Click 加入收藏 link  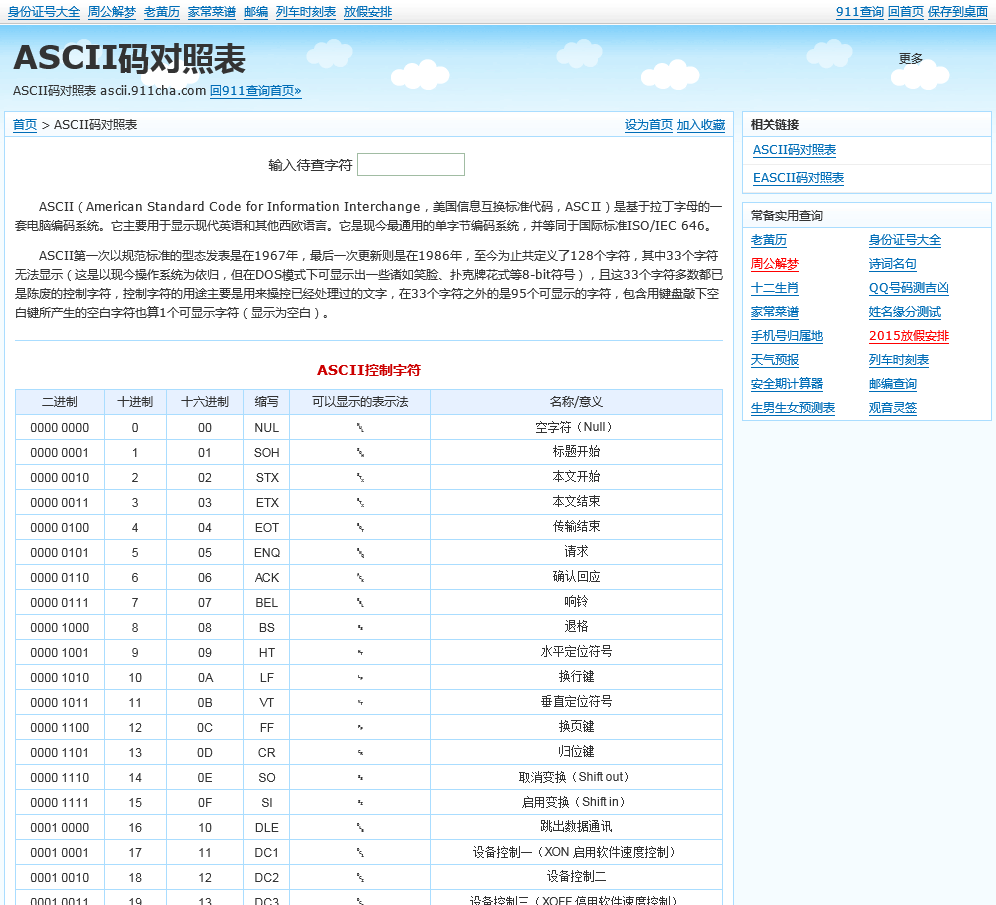[700, 125]
